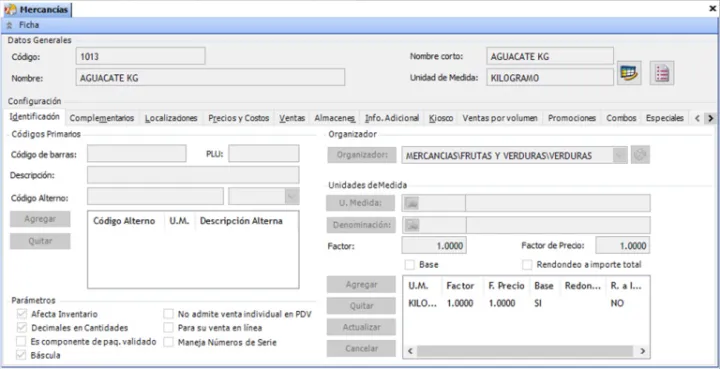Click Agregar under Código Alterno
Image resolution: width=720 pixels, height=369 pixels.
click(x=40, y=219)
